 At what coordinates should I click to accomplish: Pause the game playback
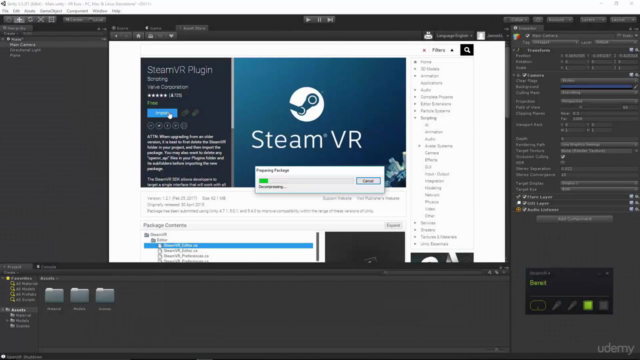(x=319, y=20)
